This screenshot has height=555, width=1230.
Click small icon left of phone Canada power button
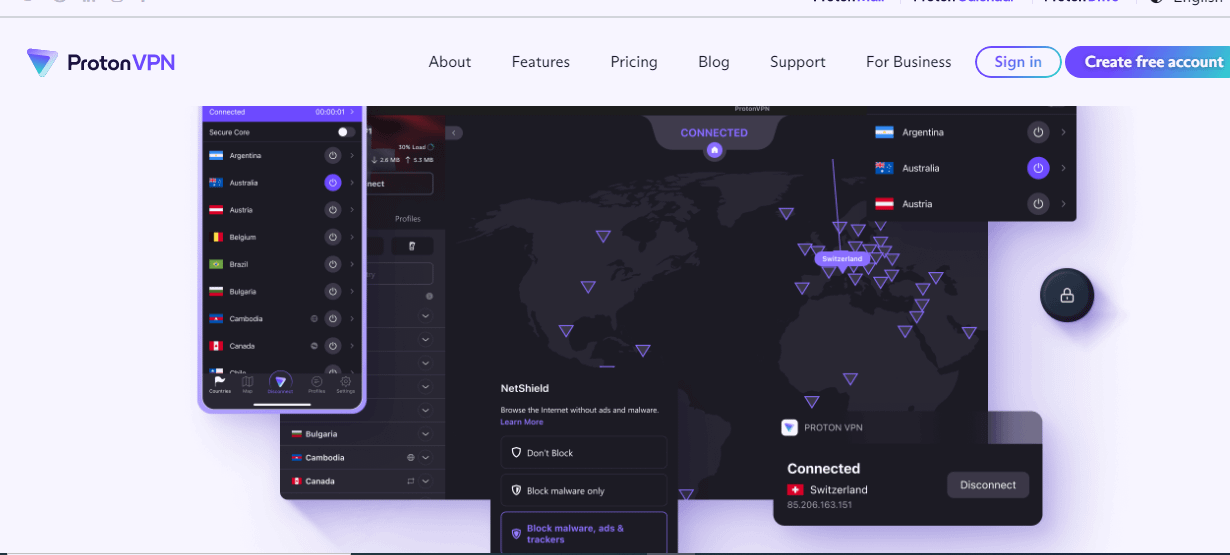pos(315,346)
